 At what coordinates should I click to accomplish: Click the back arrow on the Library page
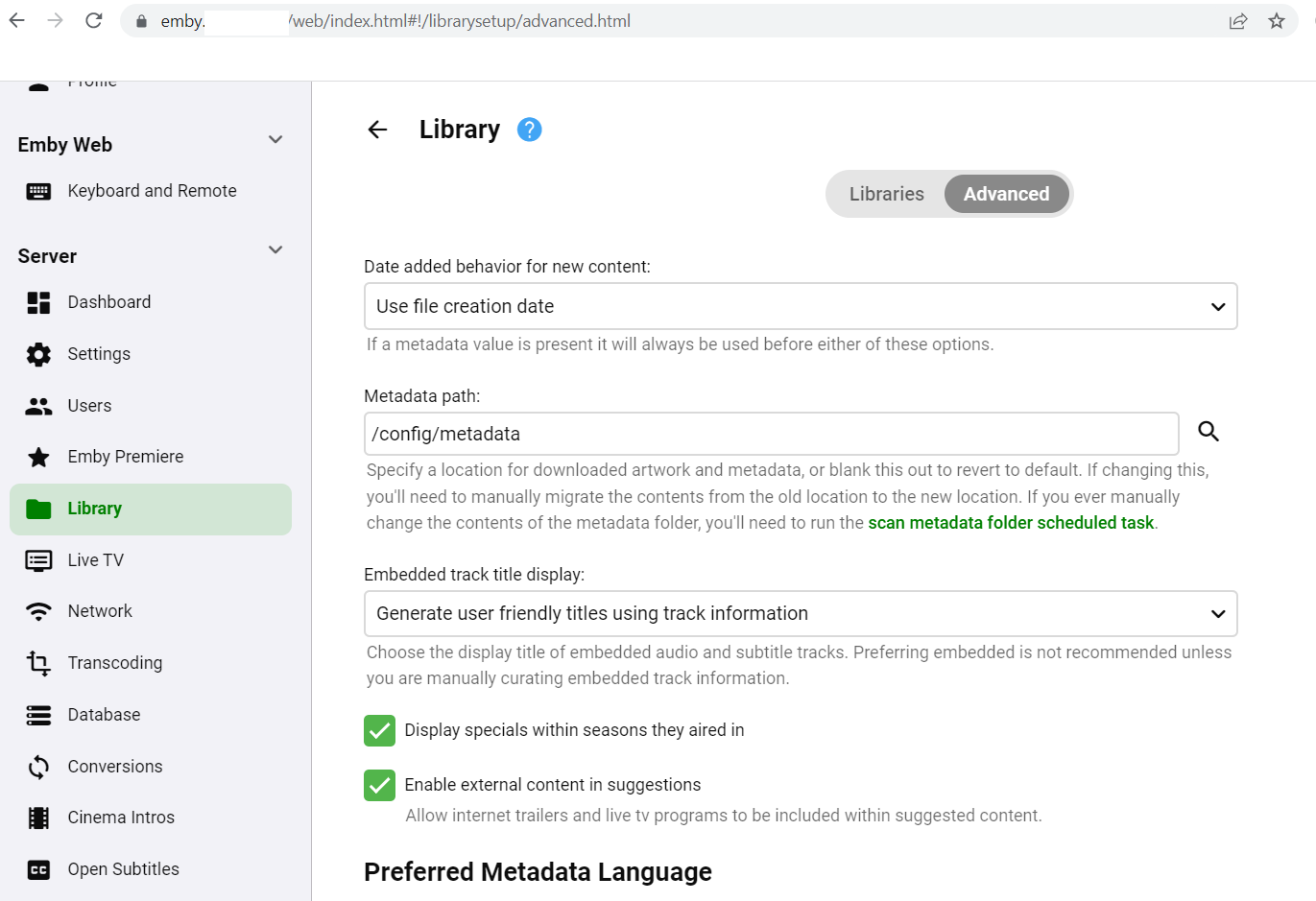coord(376,129)
